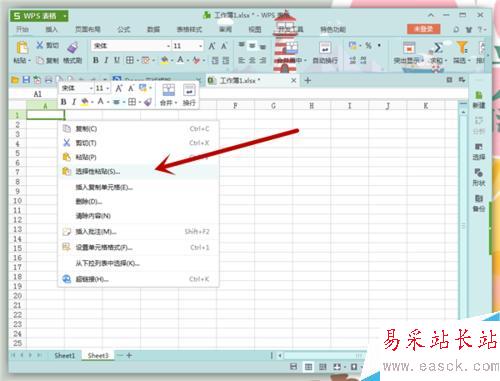Choose 插入批注(M)... from the context menu
Image resolution: width=500 pixels, height=381 pixels.
tap(139, 232)
